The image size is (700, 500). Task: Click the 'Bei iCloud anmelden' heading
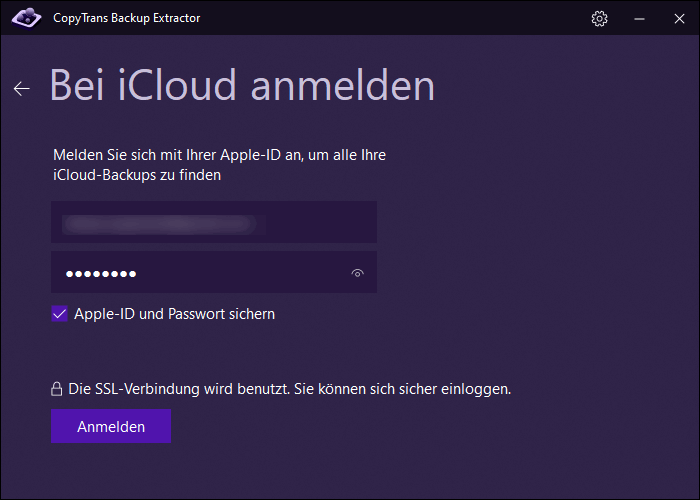[242, 85]
